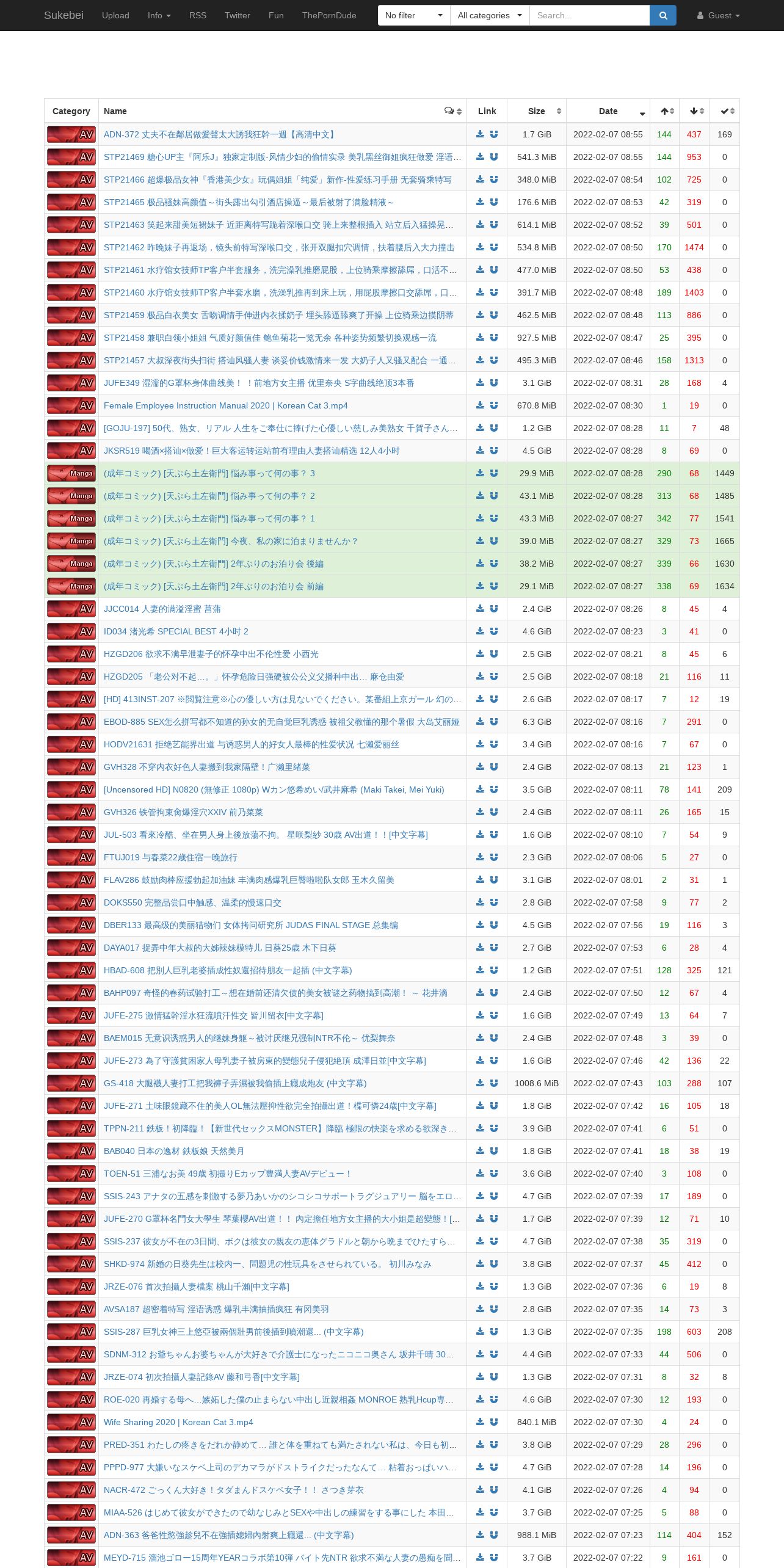
Task: Download torrent file for JJCC014 row
Action: pyautogui.click(x=480, y=609)
